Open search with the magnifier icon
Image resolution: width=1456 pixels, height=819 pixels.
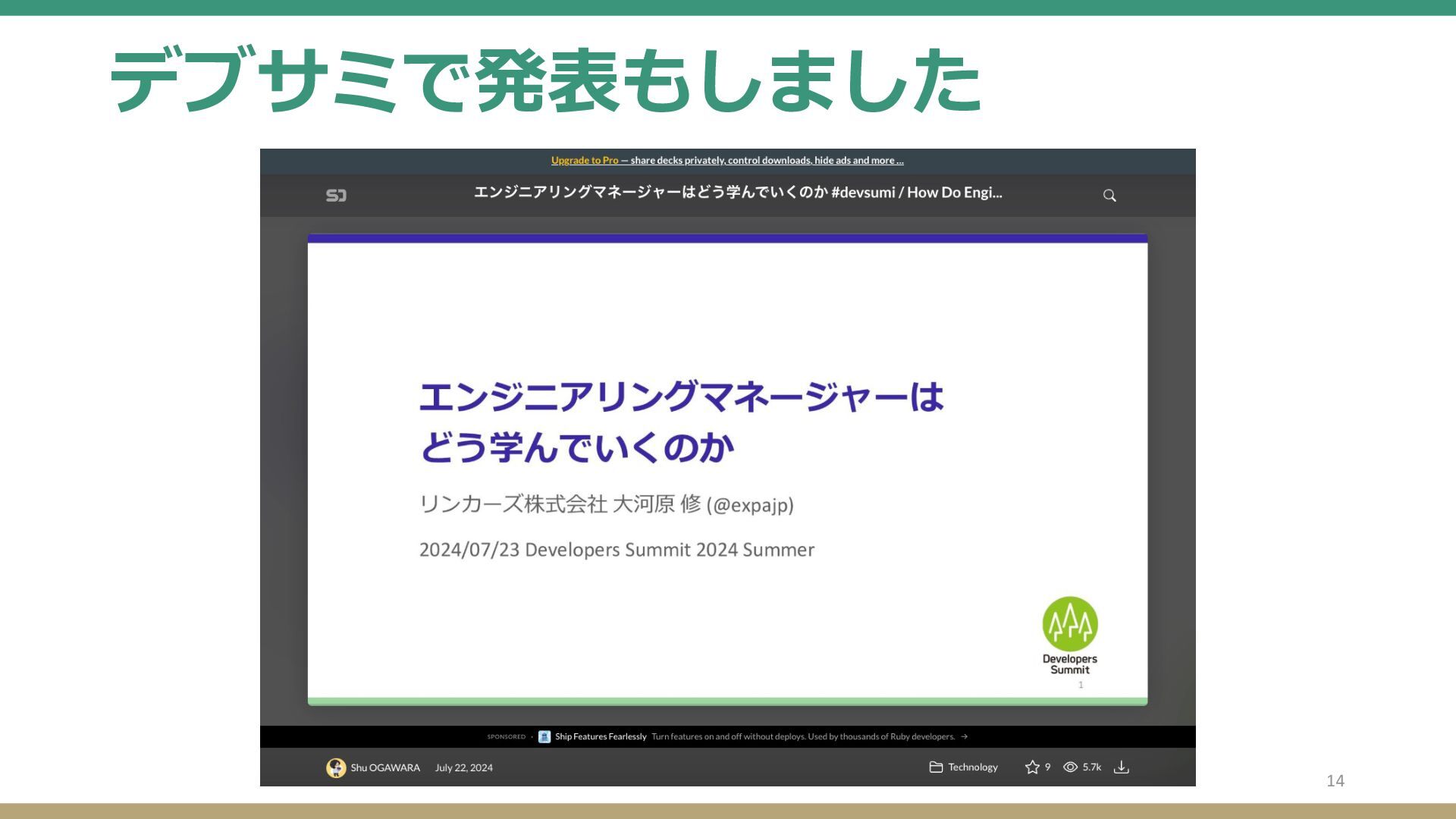tap(1109, 196)
